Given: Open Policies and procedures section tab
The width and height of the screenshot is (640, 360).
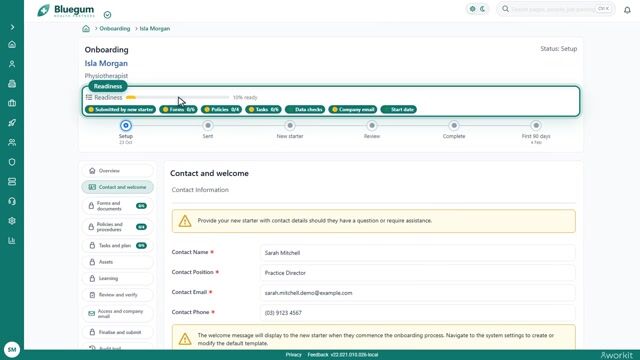Looking at the screenshot, I should 118,227.
